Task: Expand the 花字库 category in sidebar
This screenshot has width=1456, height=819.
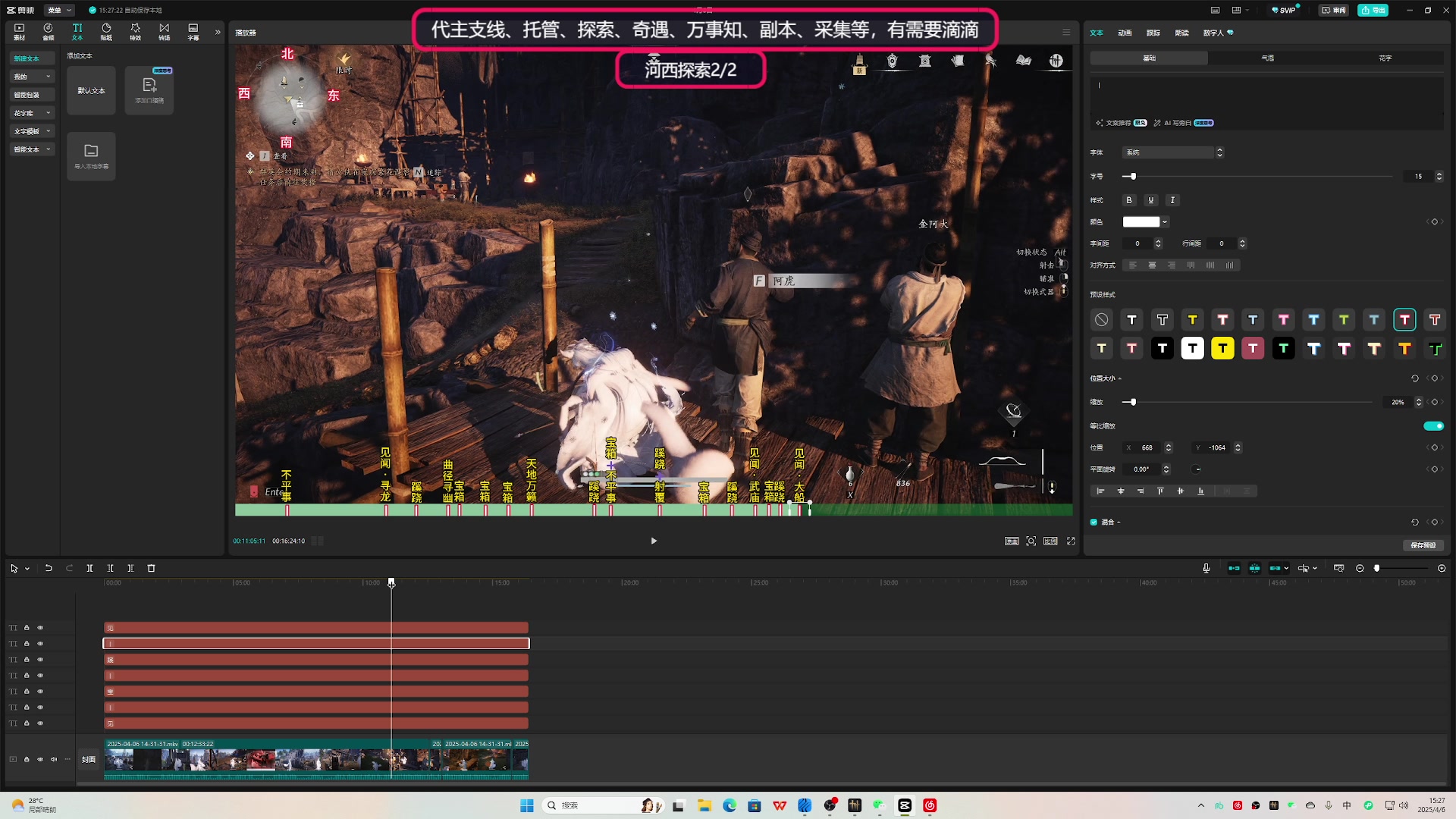Action: (32, 113)
